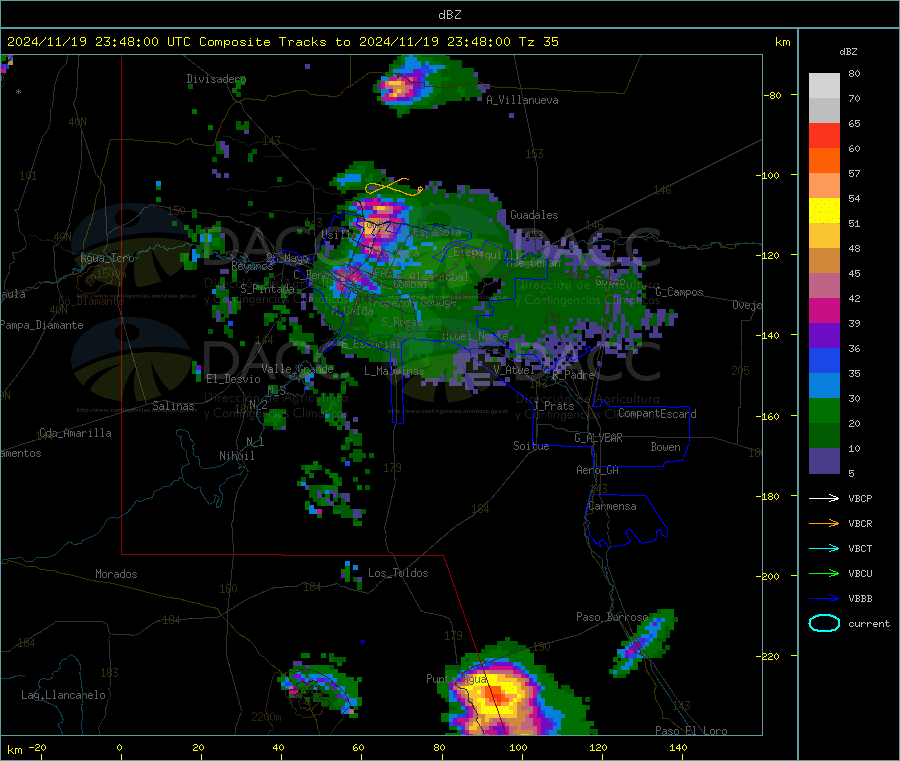Click the Paso_El_Loro location label
Viewport: 900px width, 761px height.
pyautogui.click(x=691, y=731)
